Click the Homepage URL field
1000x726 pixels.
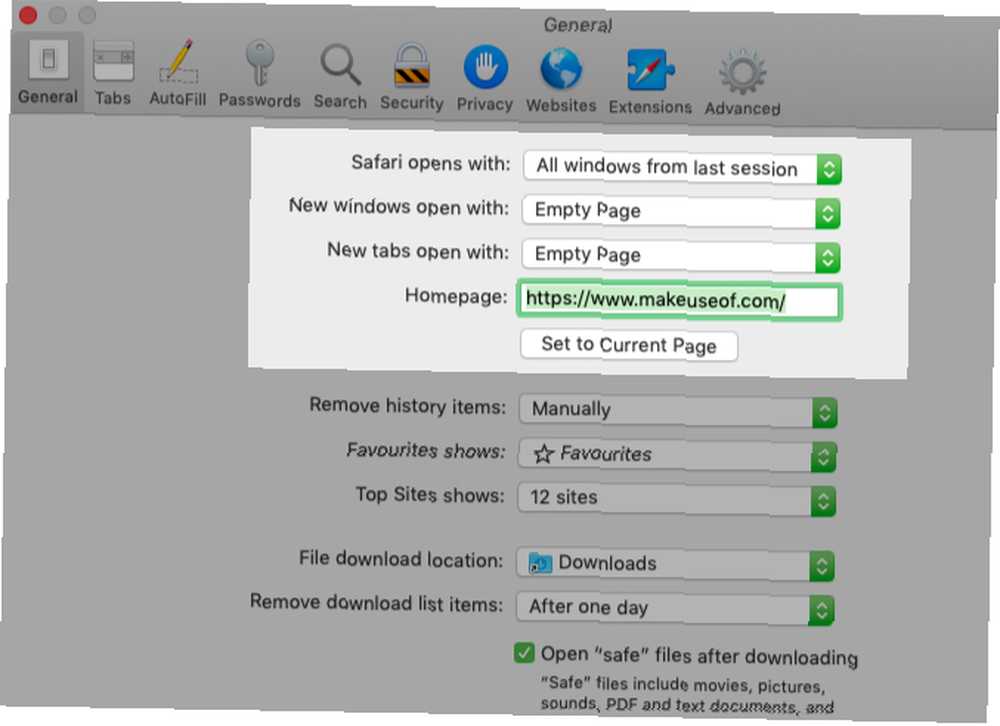tap(679, 300)
